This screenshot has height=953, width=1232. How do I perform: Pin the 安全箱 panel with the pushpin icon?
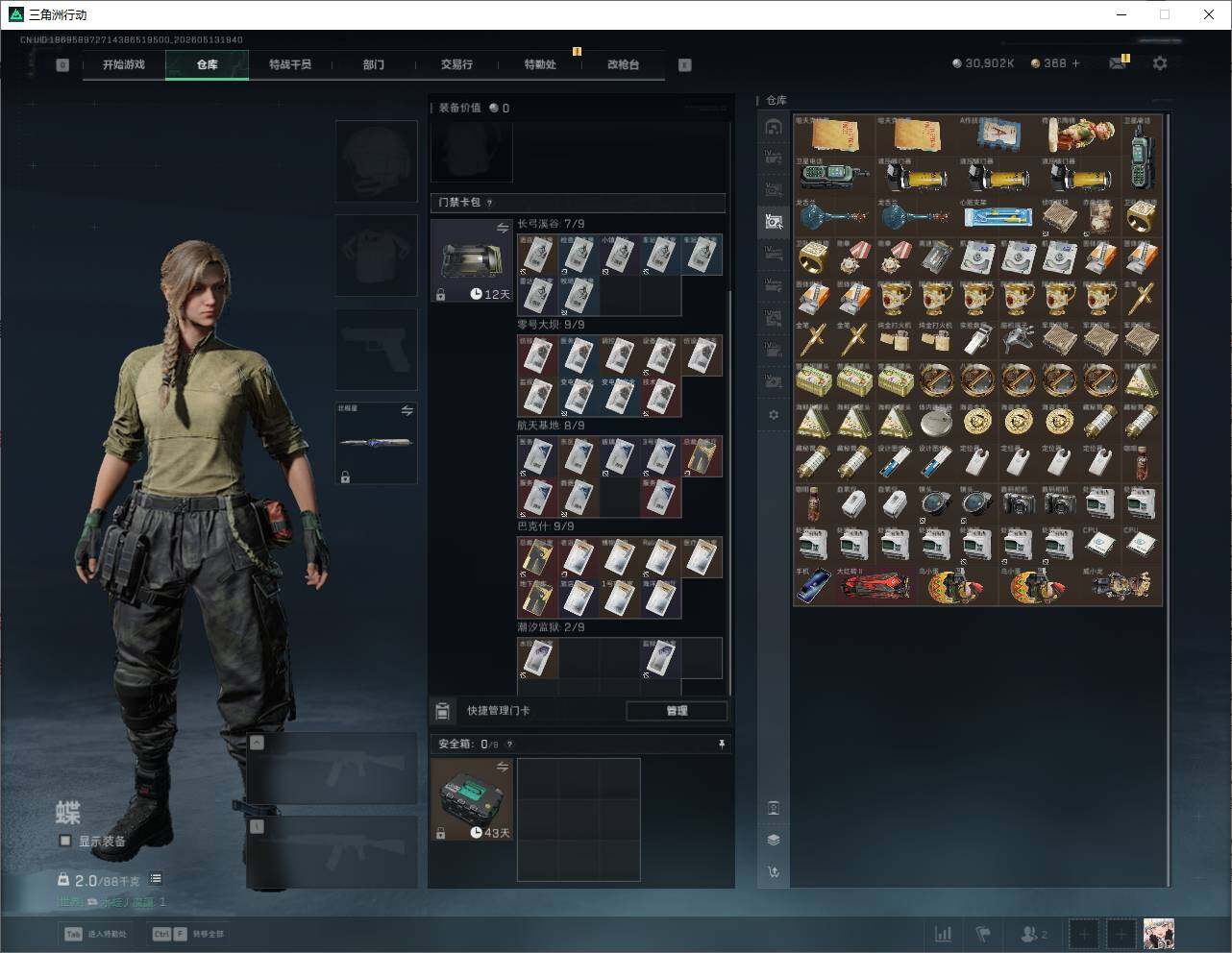(722, 744)
